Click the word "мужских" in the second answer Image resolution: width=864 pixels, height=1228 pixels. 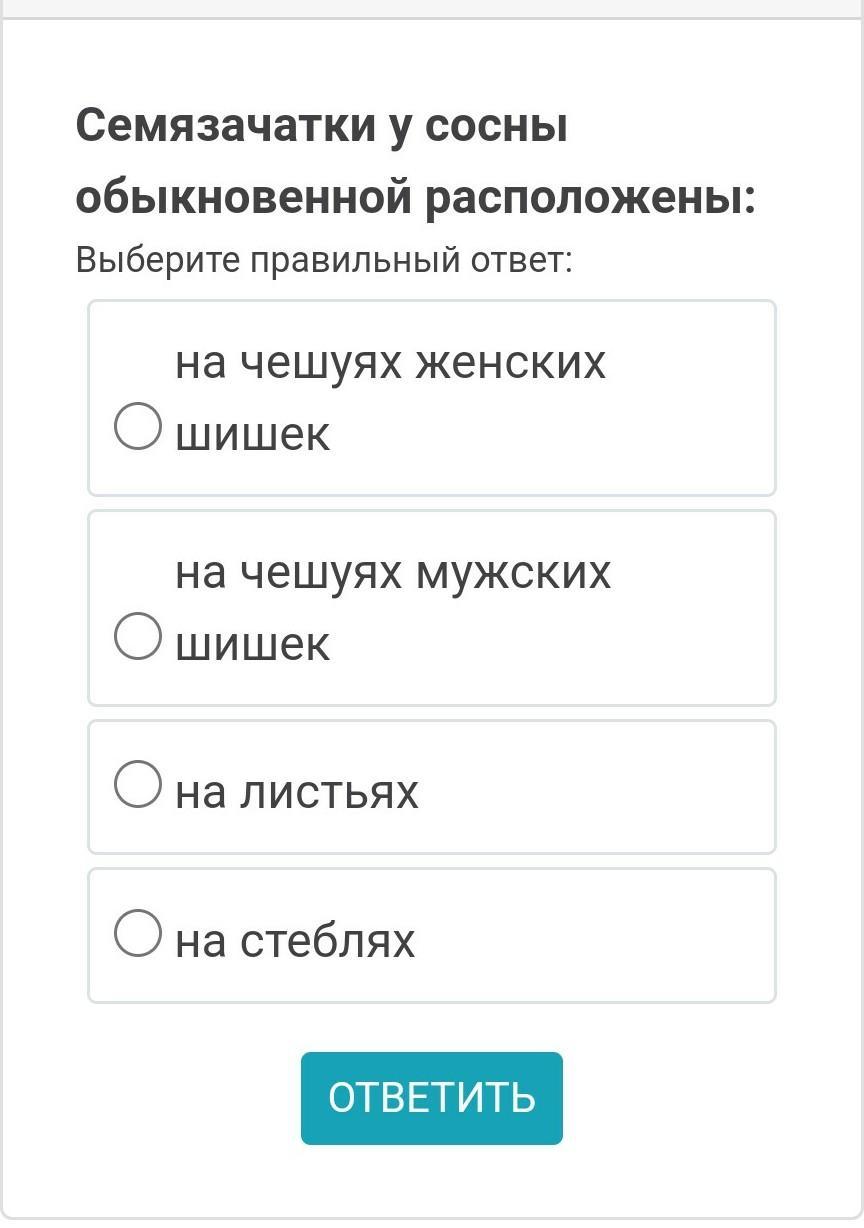point(513,573)
